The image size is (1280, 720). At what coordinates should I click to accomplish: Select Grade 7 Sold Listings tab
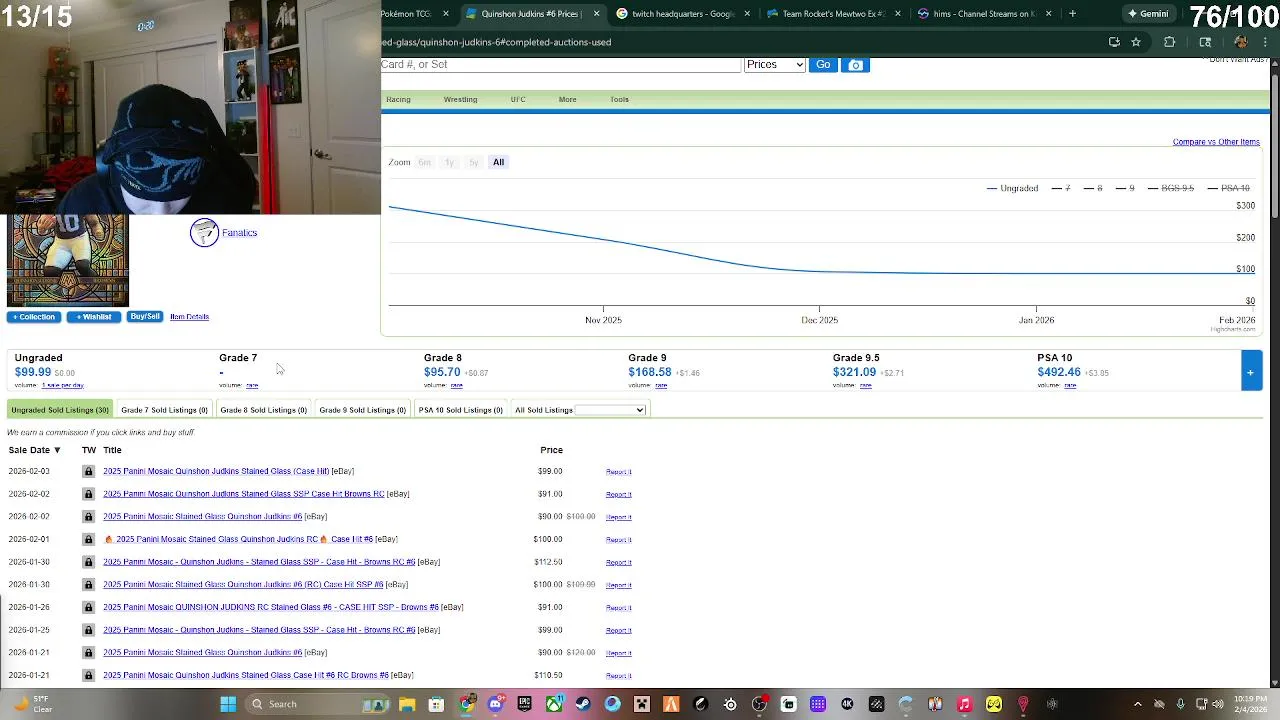(x=164, y=410)
